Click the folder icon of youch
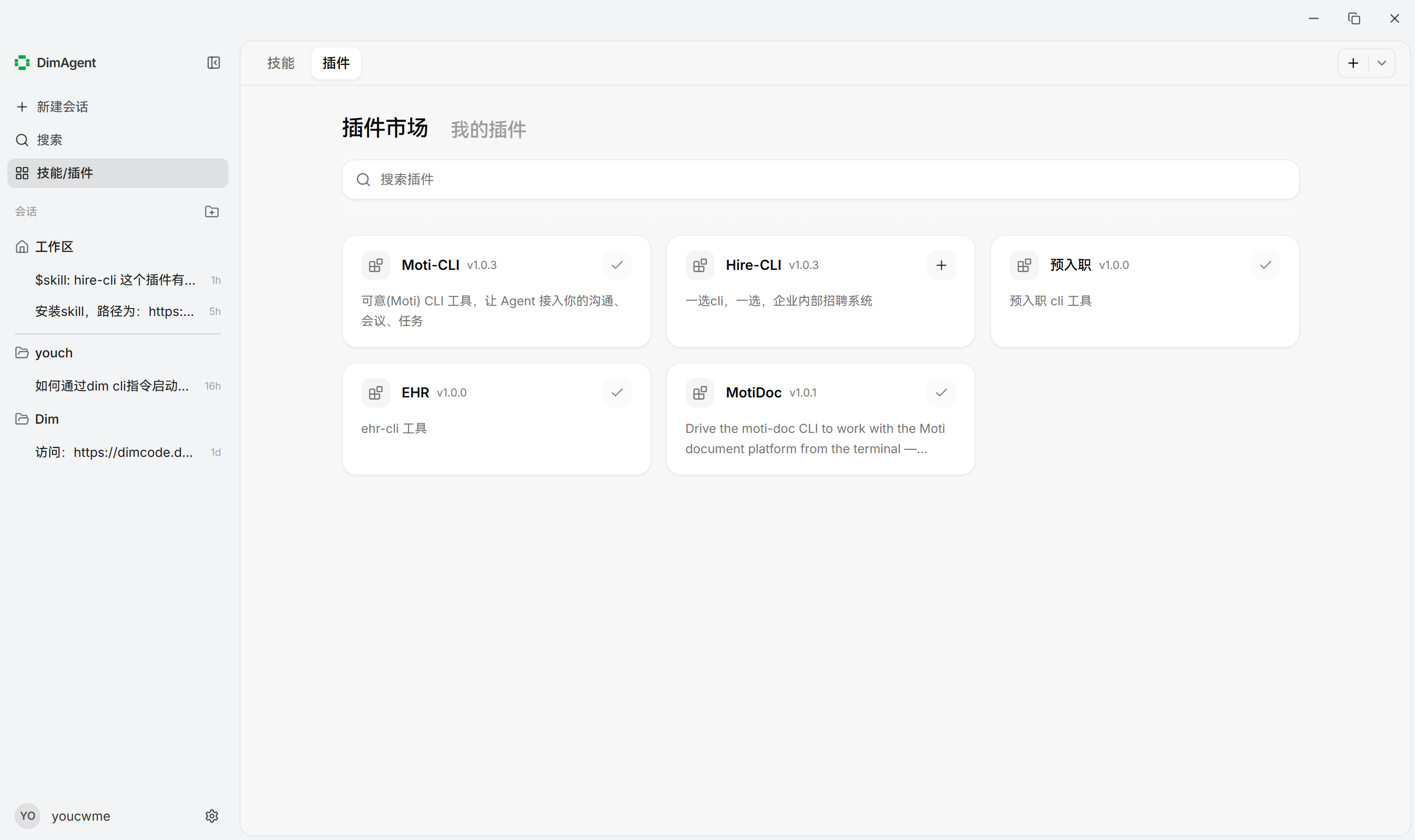The height and width of the screenshot is (840, 1415). point(22,353)
